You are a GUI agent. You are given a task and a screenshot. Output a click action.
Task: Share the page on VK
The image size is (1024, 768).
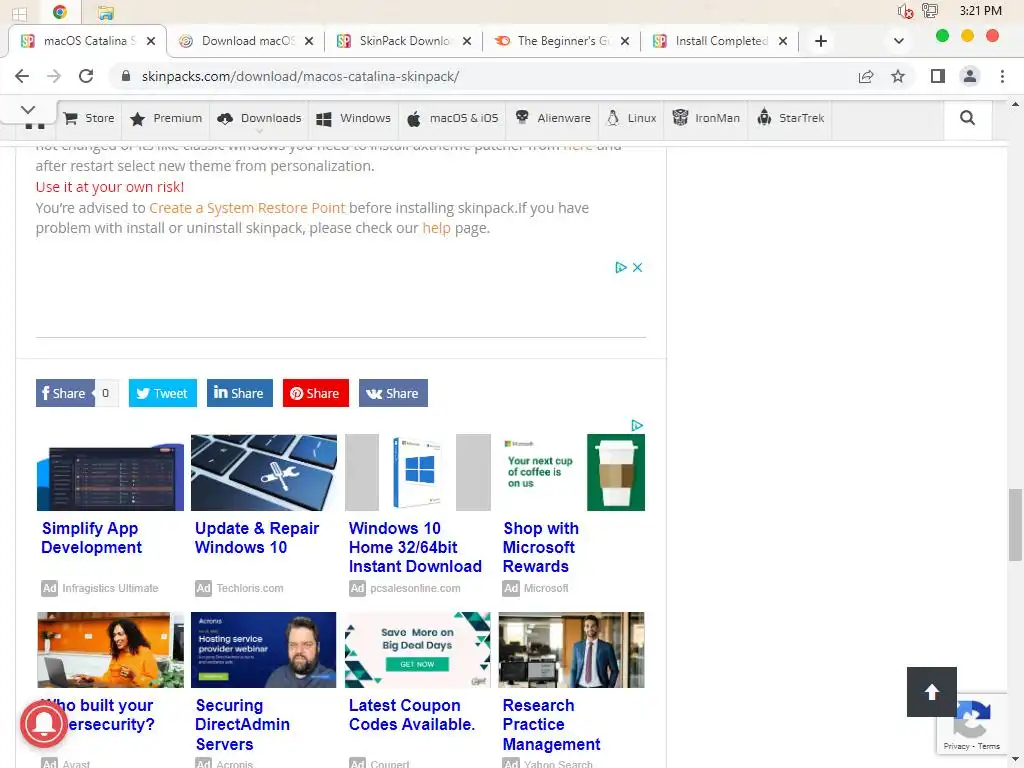(x=393, y=393)
